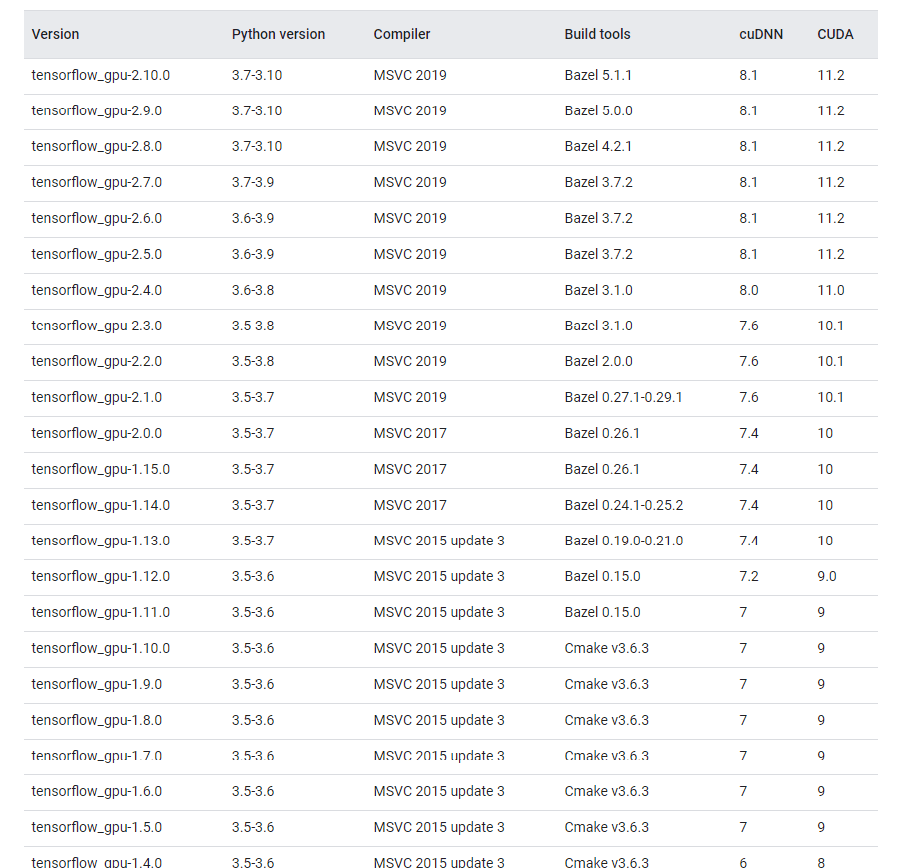The height and width of the screenshot is (868, 902).
Task: Click the cuDNN column header
Action: click(x=760, y=35)
